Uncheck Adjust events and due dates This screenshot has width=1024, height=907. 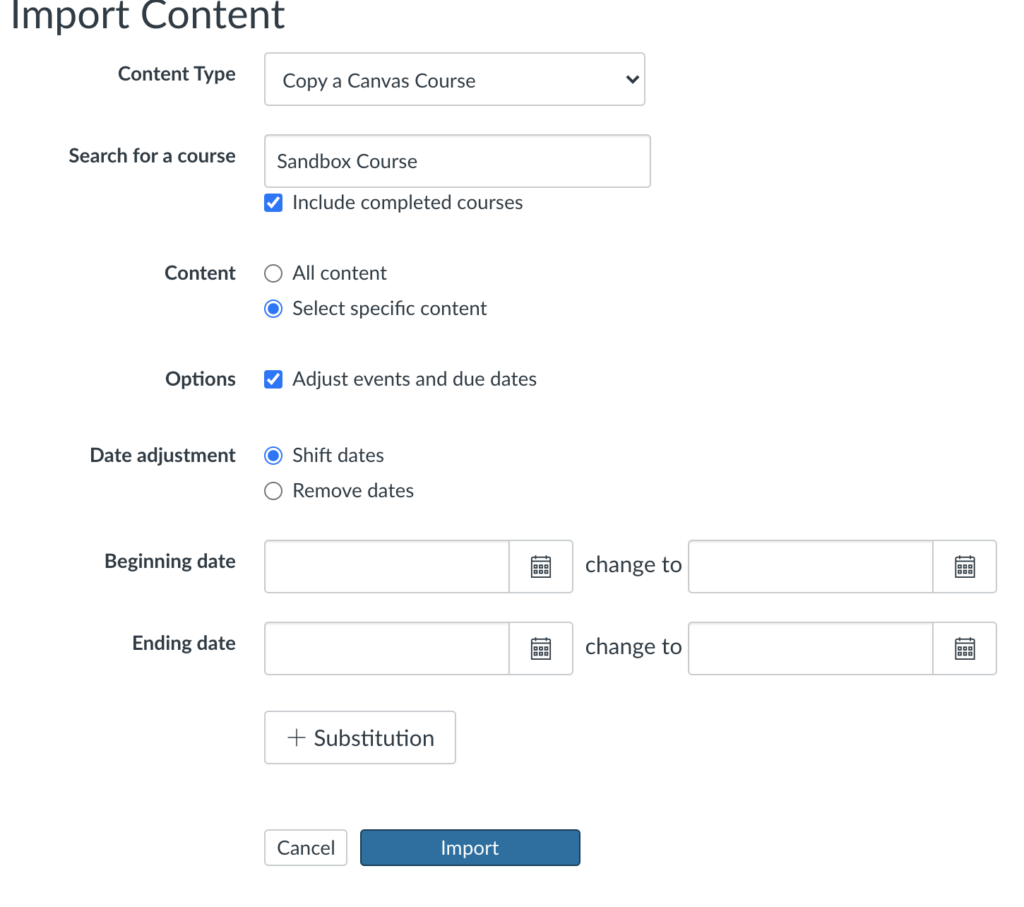click(273, 380)
